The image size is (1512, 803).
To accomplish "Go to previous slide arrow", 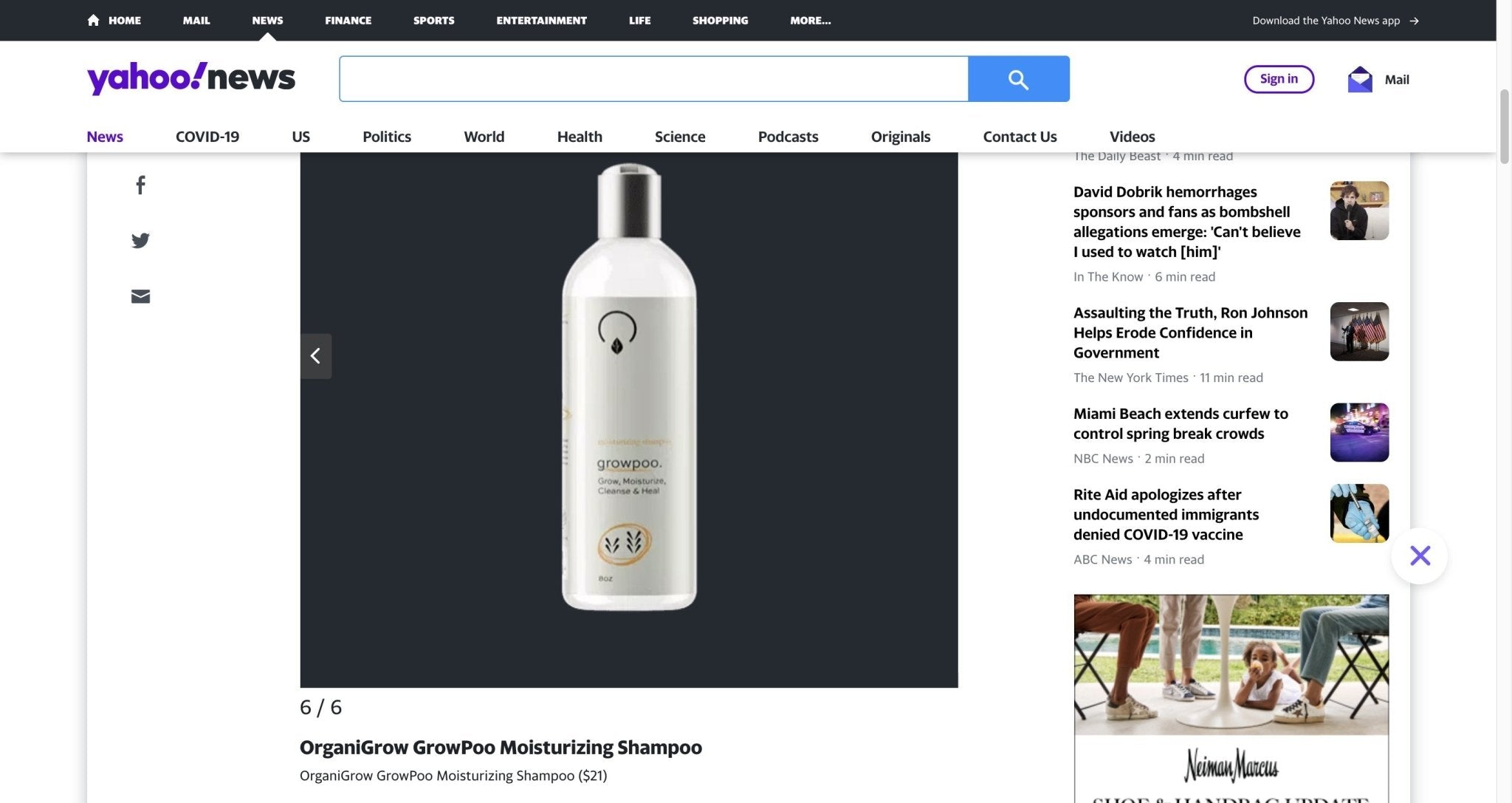I will [316, 356].
